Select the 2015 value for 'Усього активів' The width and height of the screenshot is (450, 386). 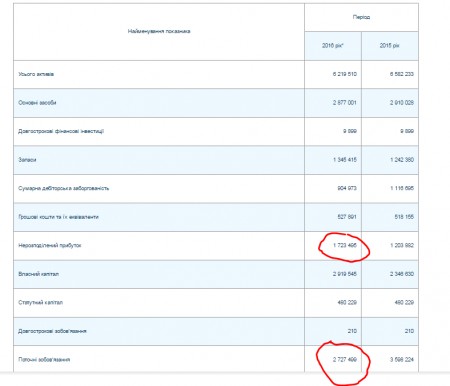[402, 74]
